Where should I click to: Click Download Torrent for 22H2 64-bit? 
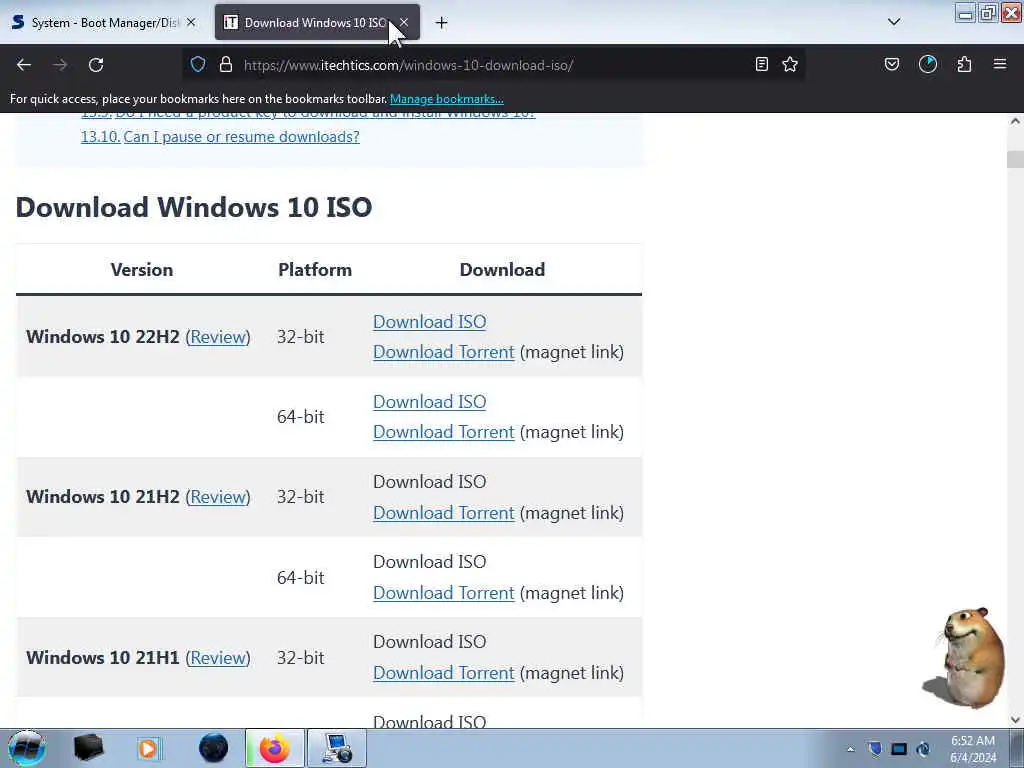click(443, 432)
